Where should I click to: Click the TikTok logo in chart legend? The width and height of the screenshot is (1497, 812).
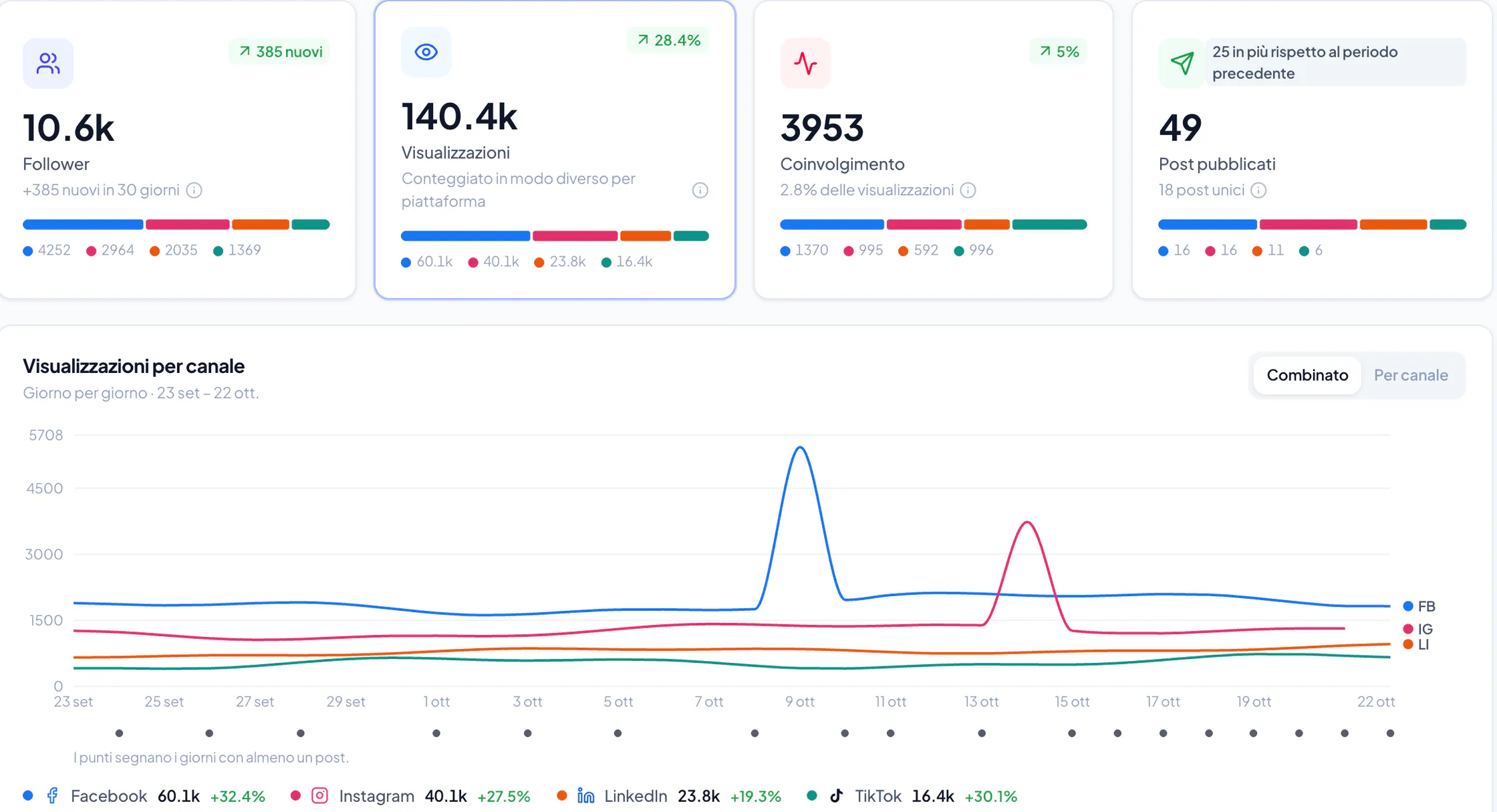point(836,796)
